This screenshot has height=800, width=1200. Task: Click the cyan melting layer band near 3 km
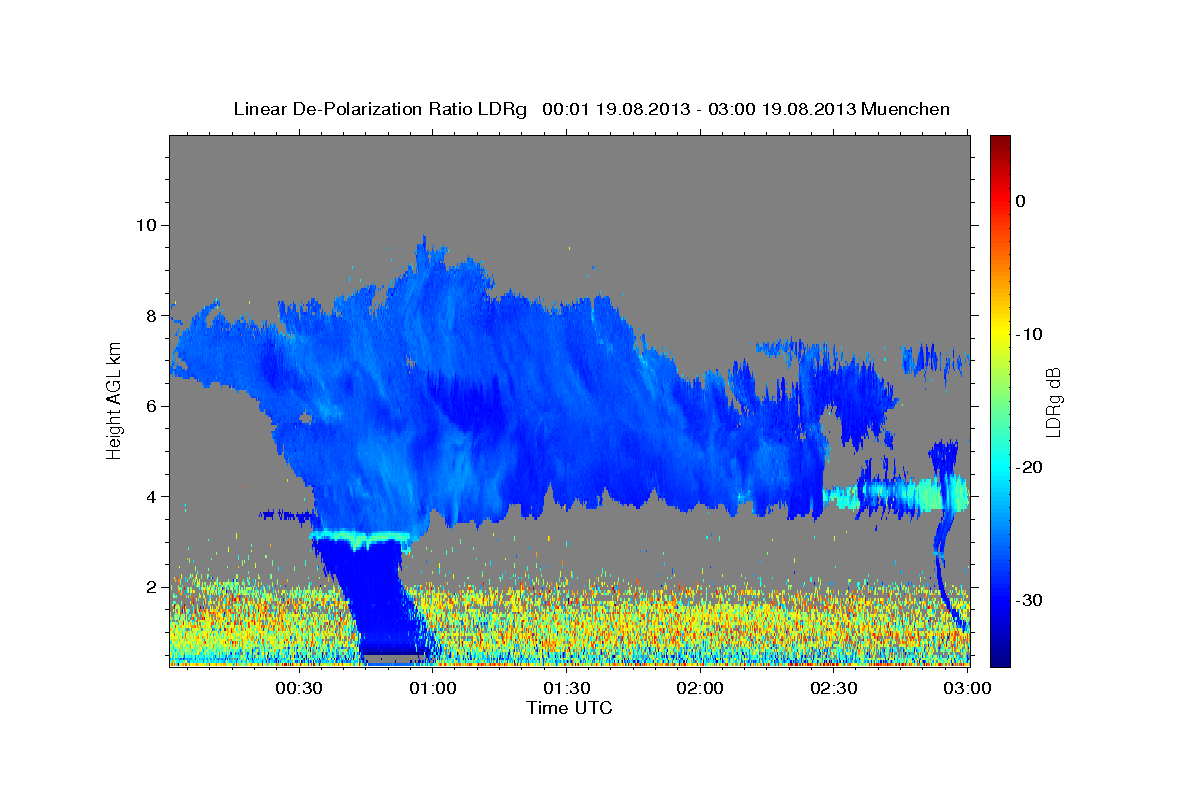click(x=361, y=539)
